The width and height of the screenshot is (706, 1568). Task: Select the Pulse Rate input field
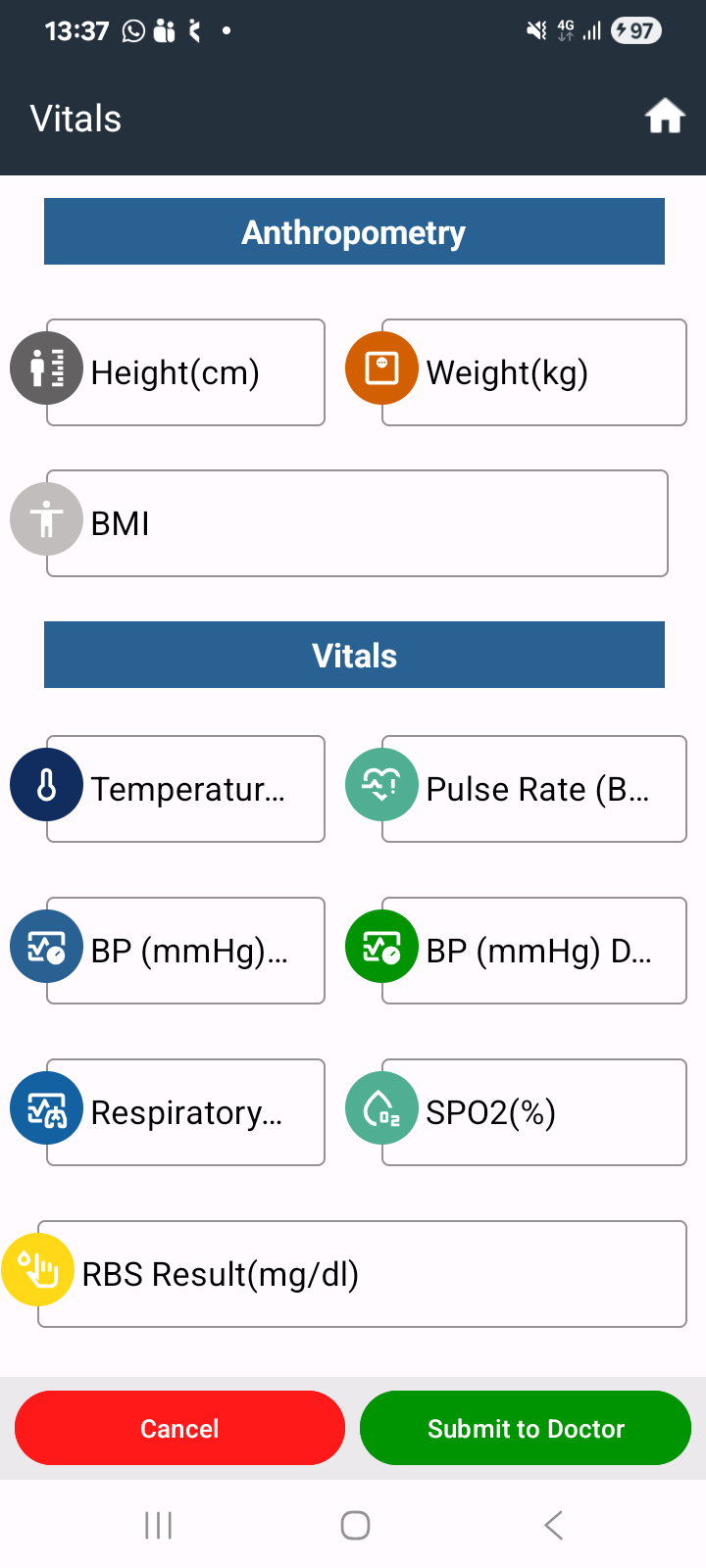pos(534,789)
